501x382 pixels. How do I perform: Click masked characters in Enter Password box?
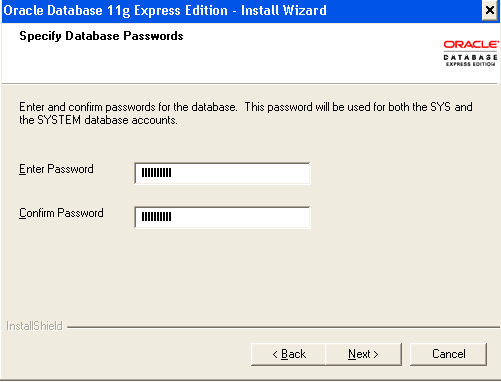tap(156, 173)
